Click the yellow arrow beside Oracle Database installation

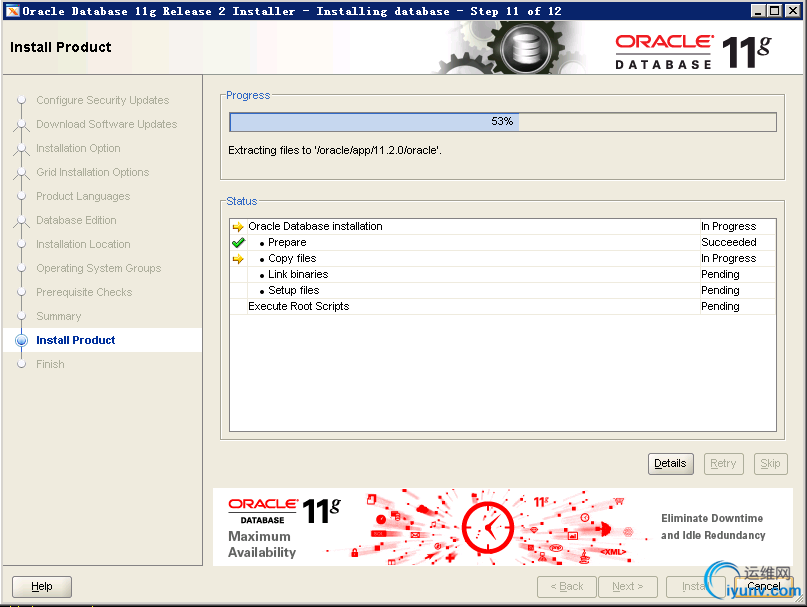click(x=238, y=227)
